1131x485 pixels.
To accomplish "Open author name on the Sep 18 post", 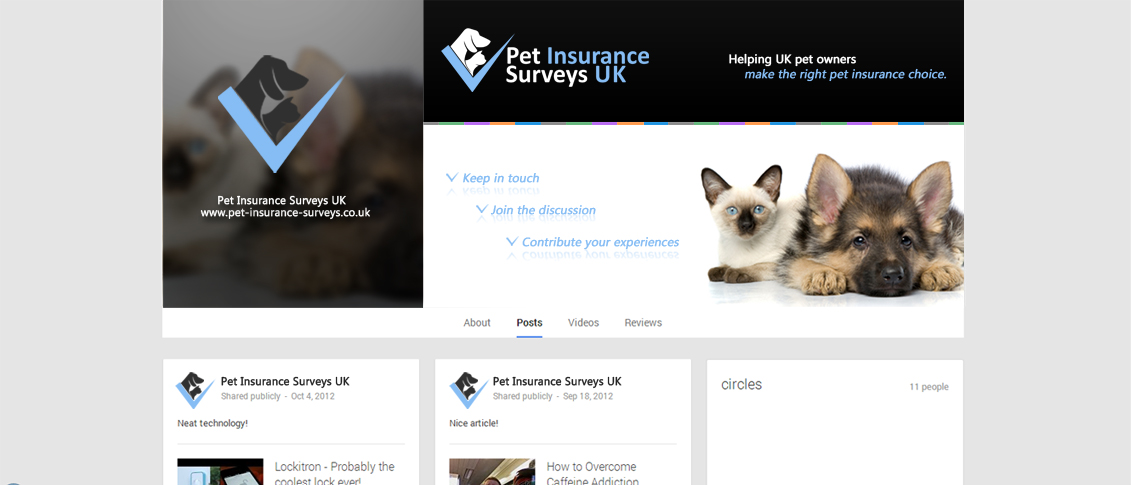I will pyautogui.click(x=557, y=381).
